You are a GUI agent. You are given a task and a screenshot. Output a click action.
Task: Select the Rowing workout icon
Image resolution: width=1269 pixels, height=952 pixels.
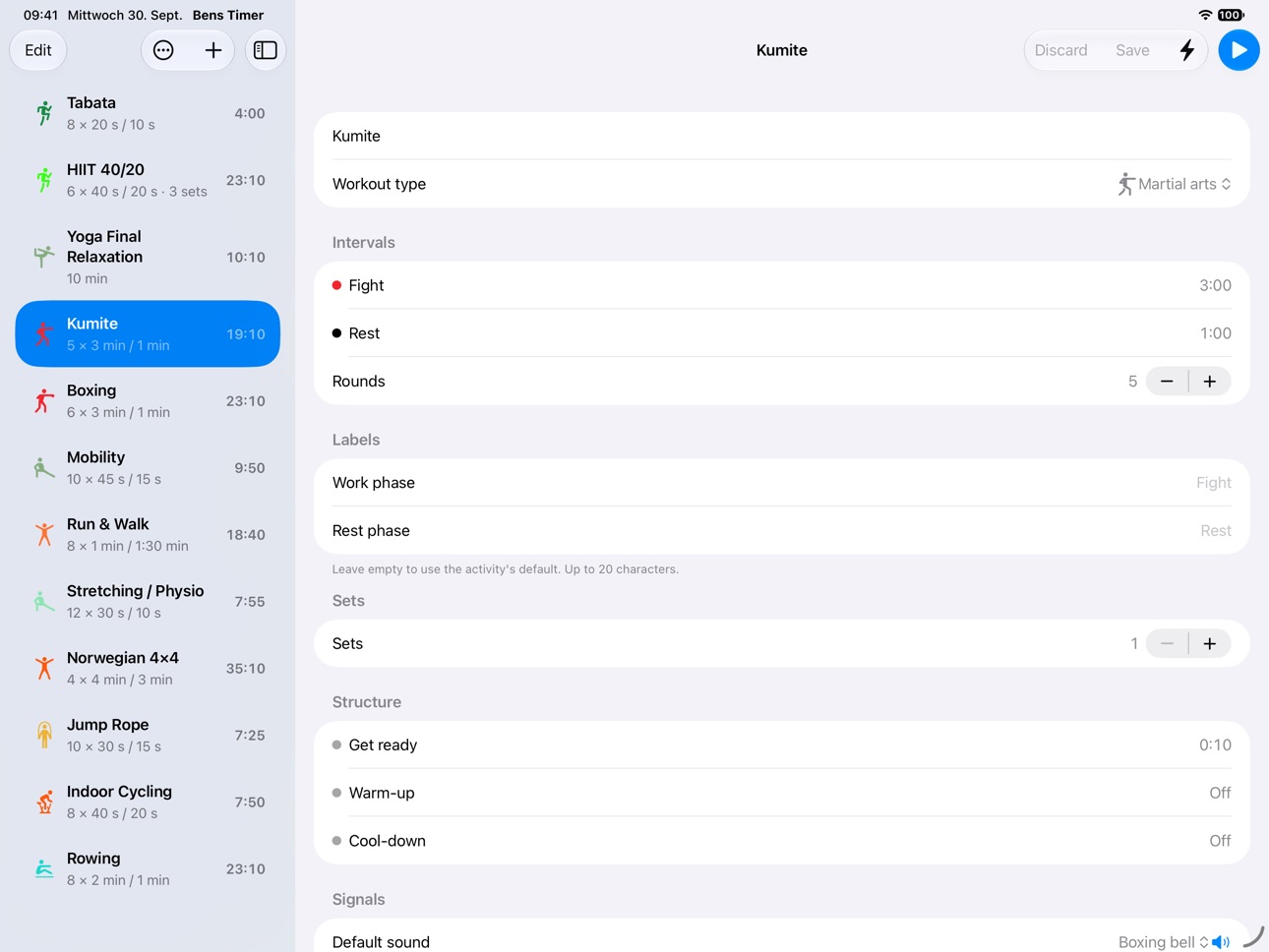click(44, 868)
